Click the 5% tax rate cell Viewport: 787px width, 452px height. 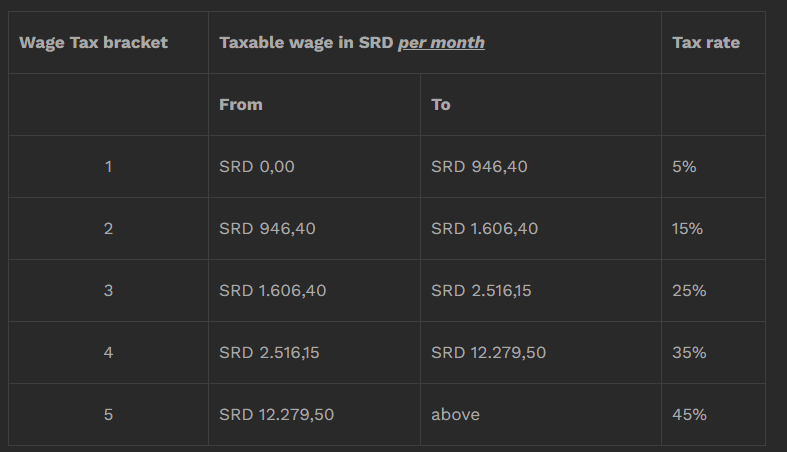point(713,167)
